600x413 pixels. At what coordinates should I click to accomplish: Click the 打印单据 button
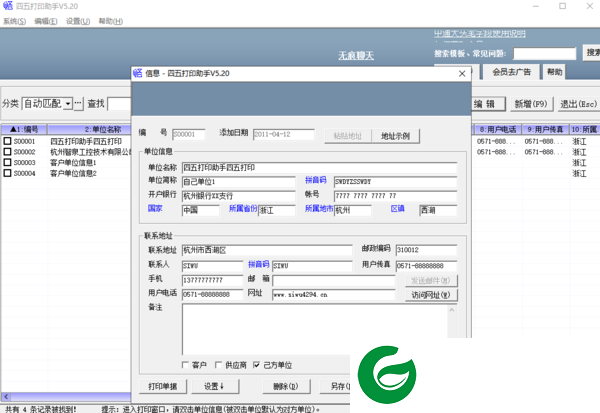pos(163,386)
